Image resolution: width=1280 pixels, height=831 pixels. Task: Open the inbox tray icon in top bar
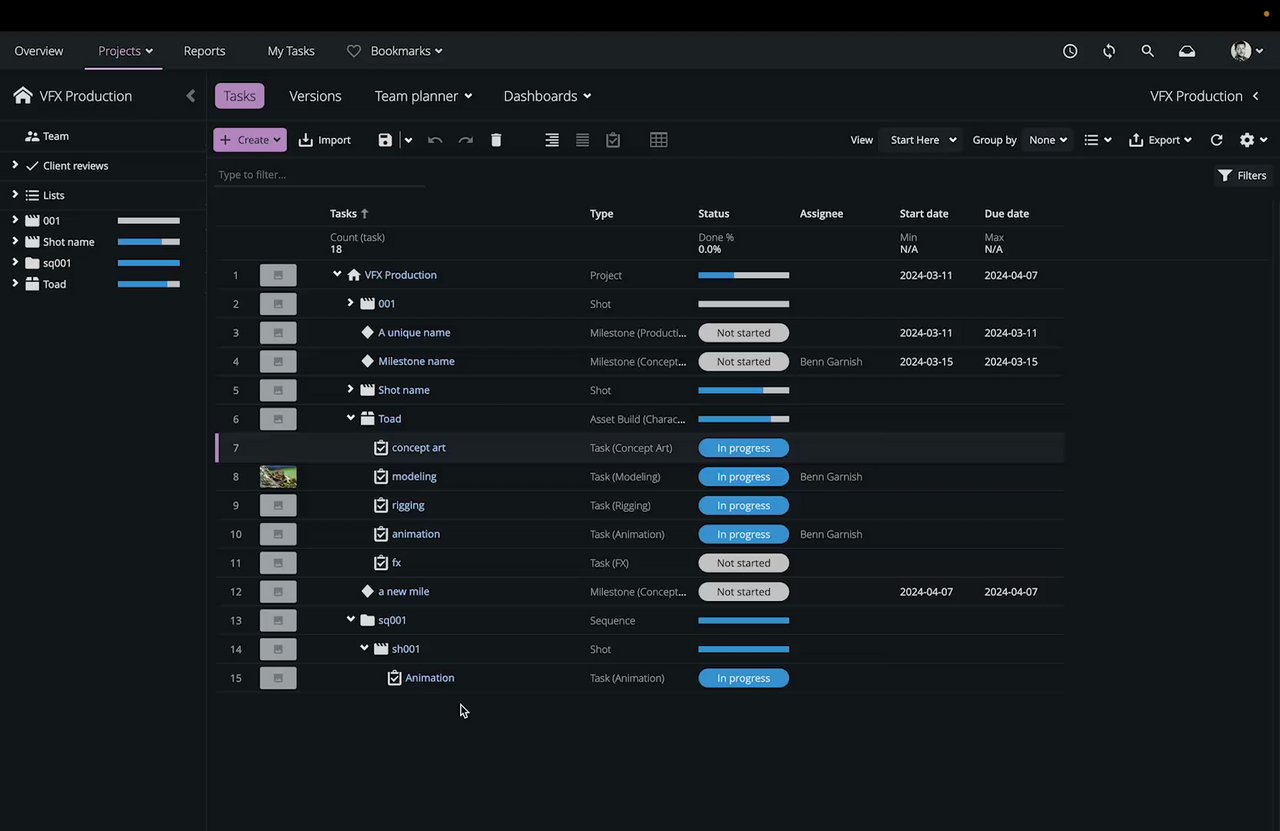coord(1187,51)
